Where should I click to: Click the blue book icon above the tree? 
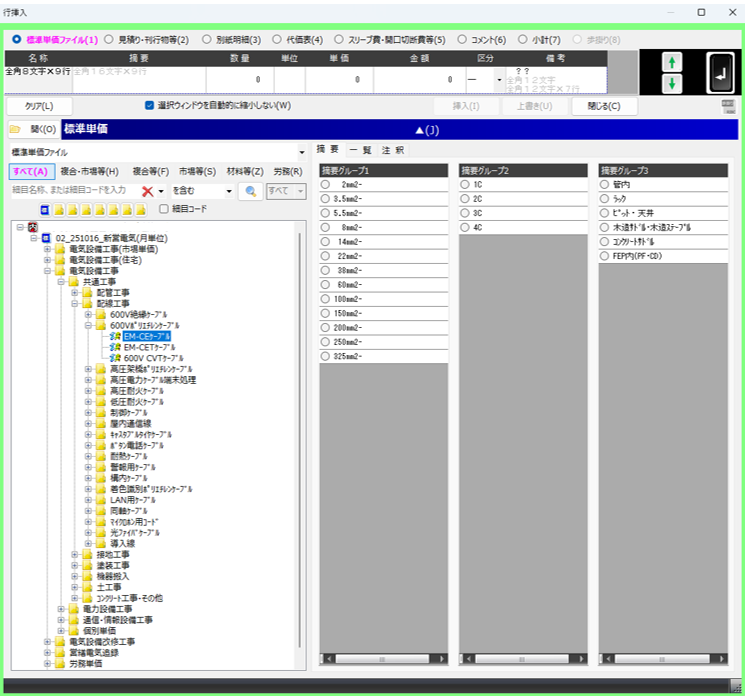pyautogui.click(x=45, y=209)
